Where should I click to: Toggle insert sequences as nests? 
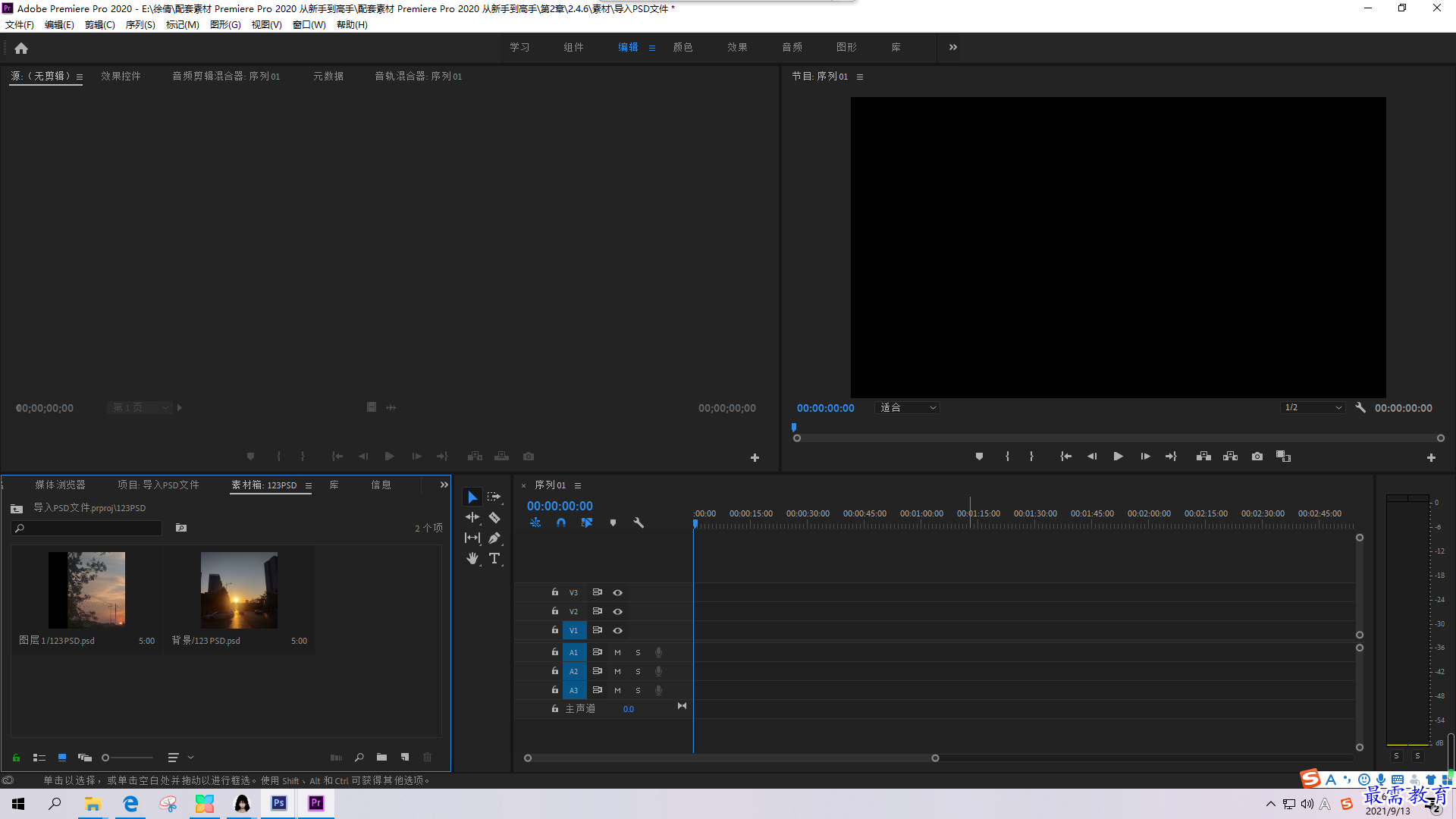coord(535,522)
